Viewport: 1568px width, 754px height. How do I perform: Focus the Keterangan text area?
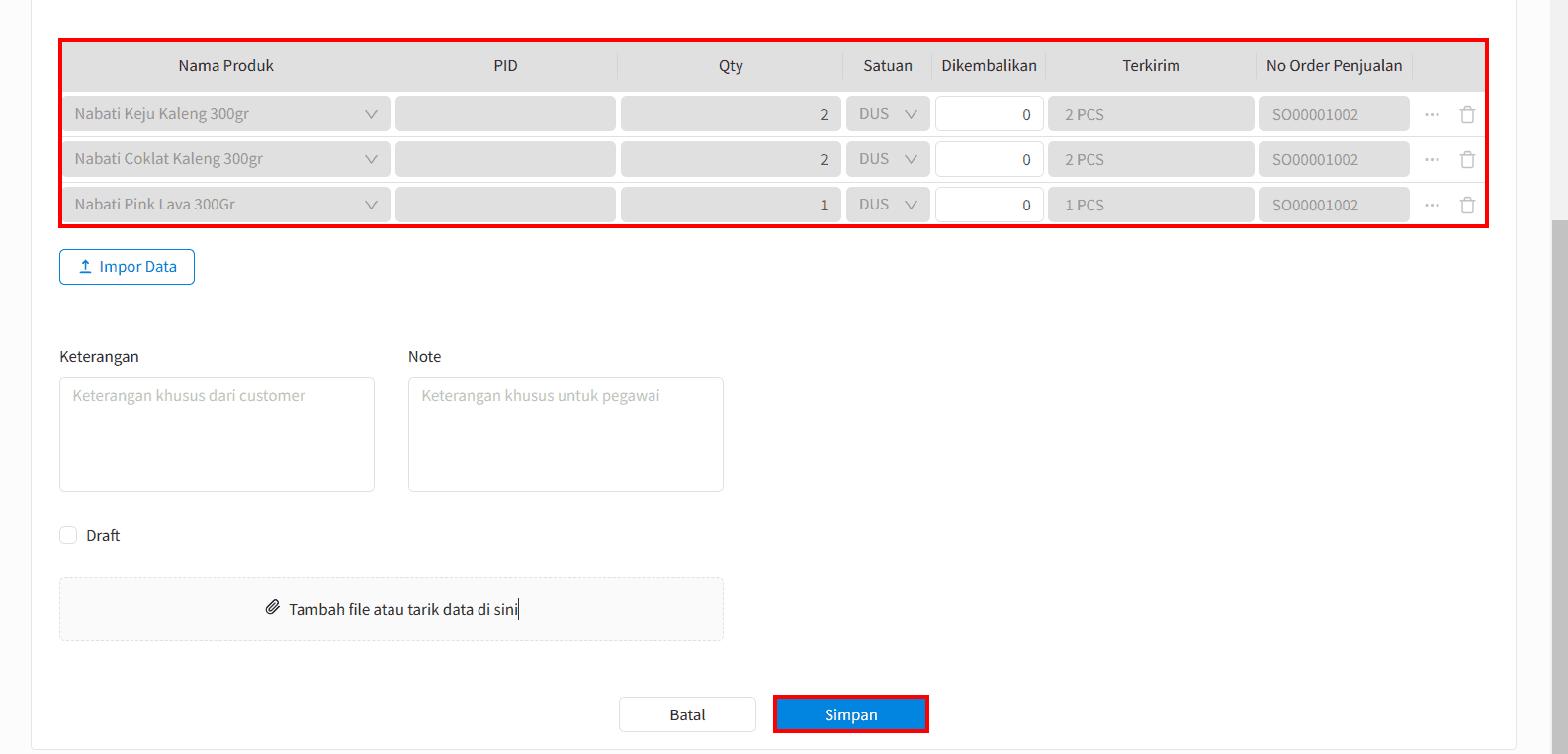coord(217,435)
